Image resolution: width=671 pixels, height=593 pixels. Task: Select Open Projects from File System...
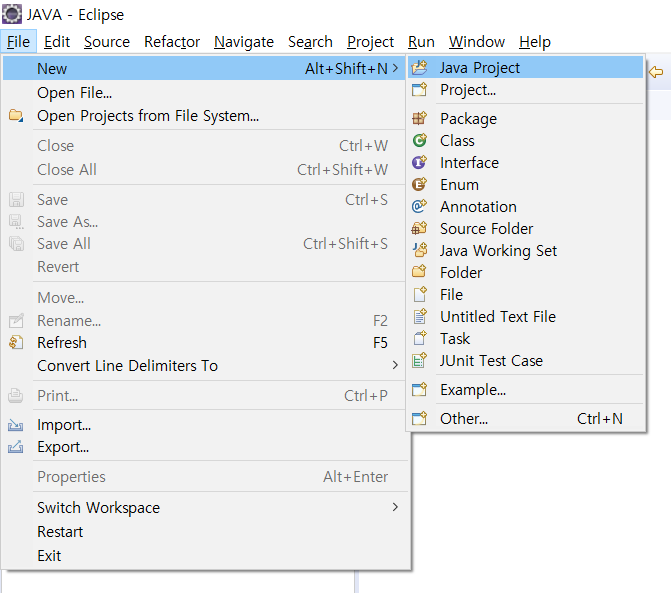[203, 116]
